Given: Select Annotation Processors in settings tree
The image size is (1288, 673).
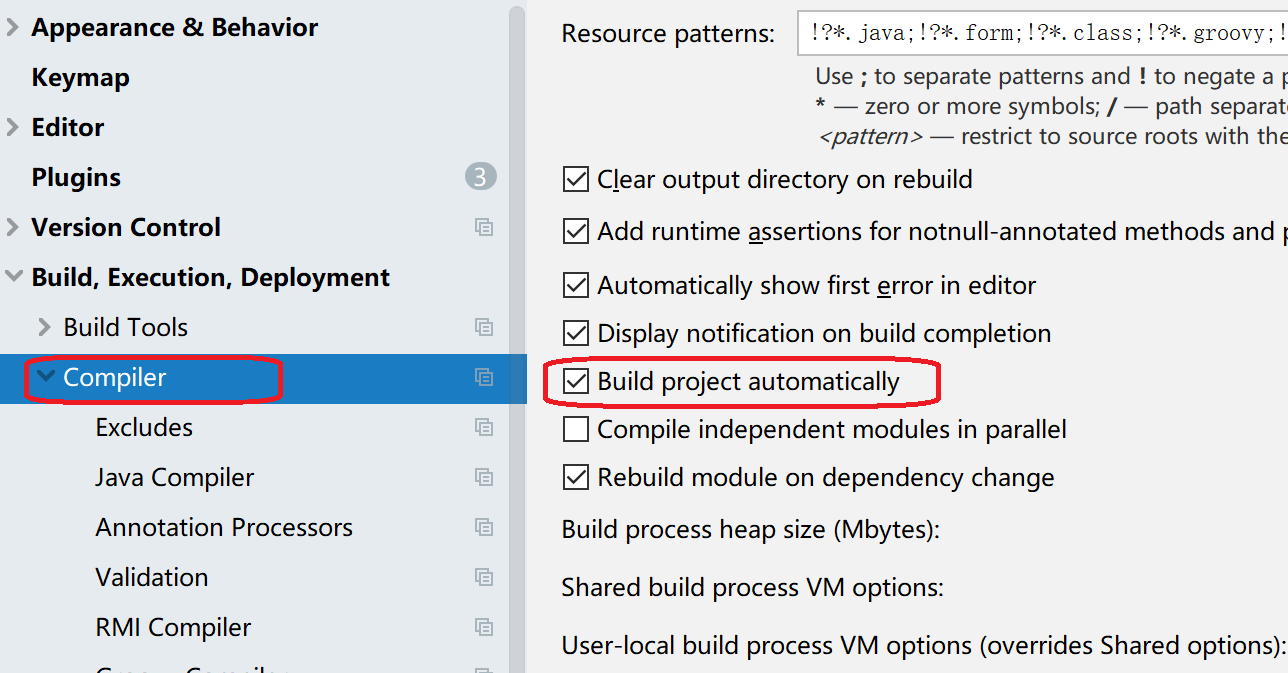Looking at the screenshot, I should tap(224, 527).
